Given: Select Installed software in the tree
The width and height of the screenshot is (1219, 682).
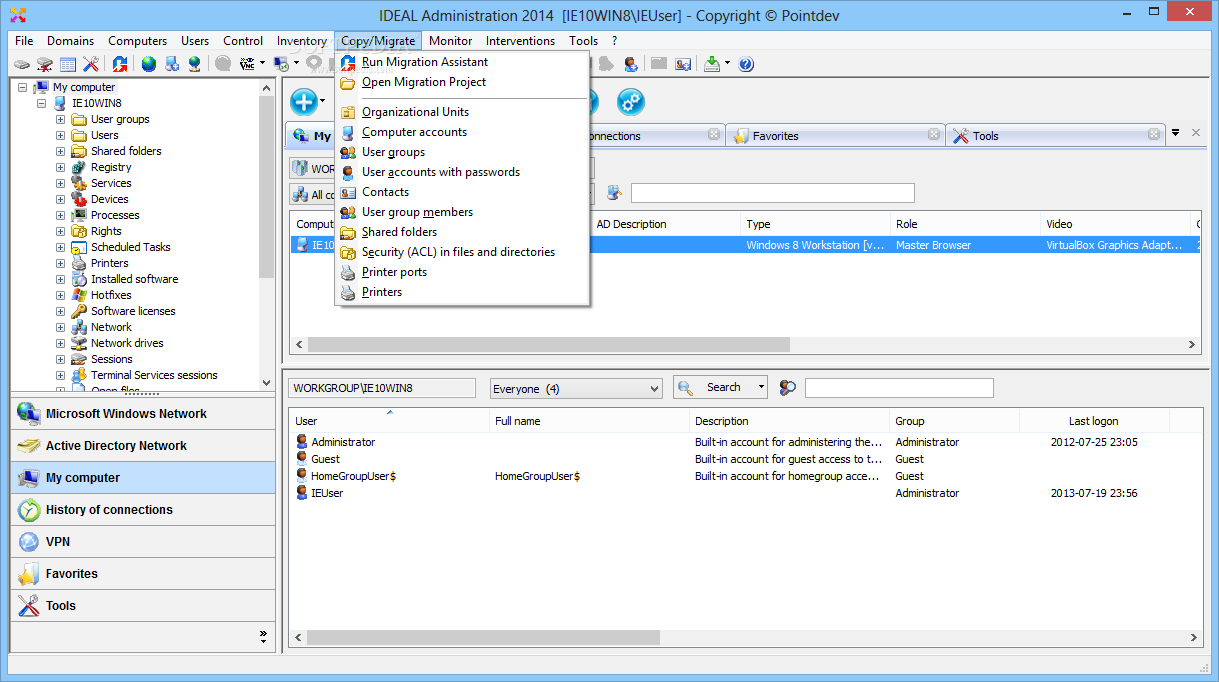Looking at the screenshot, I should 134,279.
